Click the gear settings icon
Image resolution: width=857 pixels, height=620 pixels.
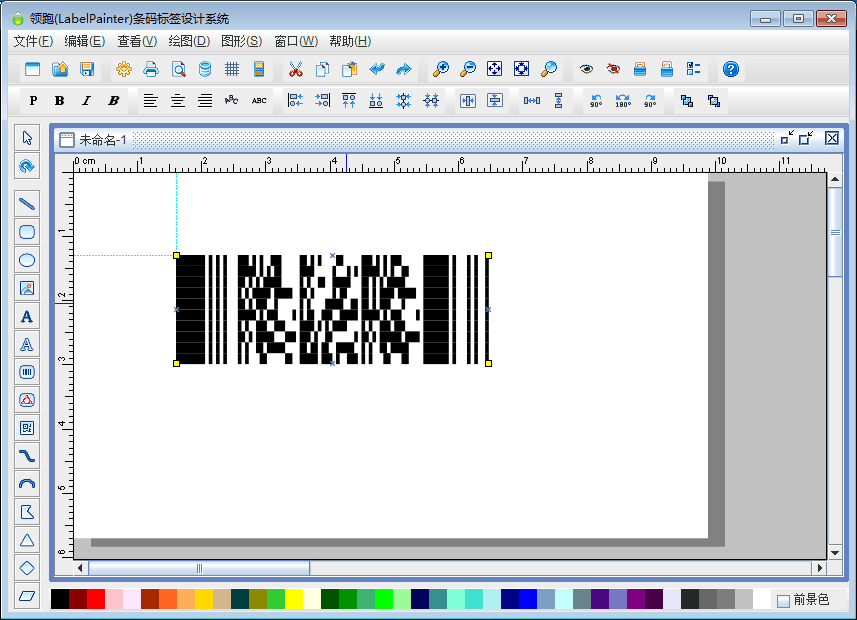point(124,69)
